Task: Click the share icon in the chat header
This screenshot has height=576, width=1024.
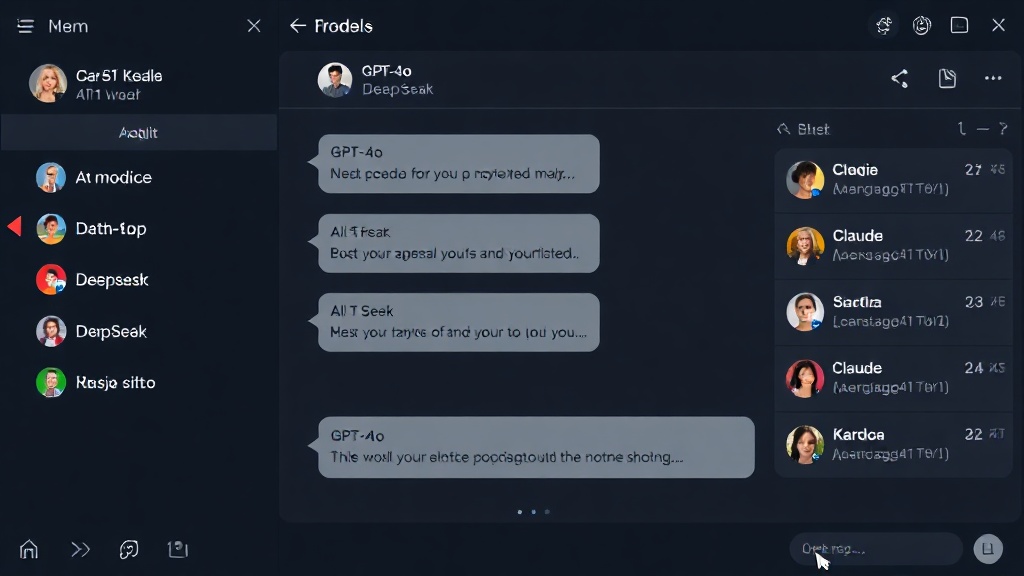Action: coord(900,78)
